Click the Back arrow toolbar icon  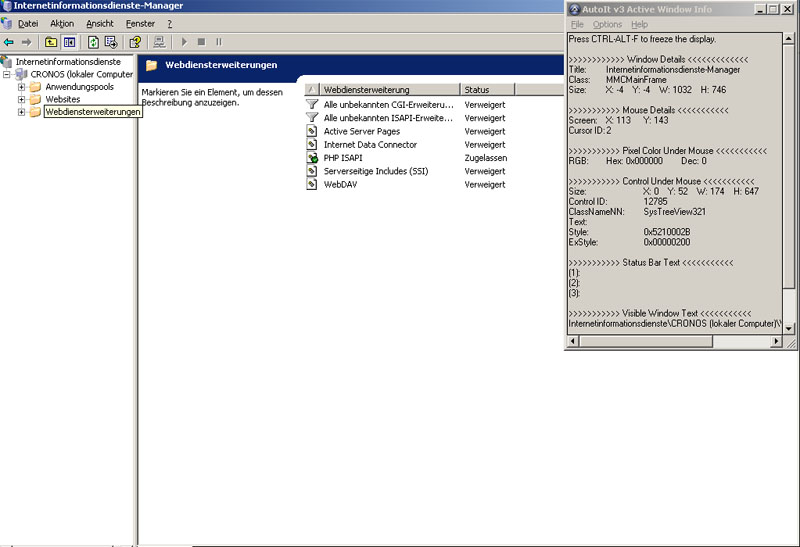point(9,42)
